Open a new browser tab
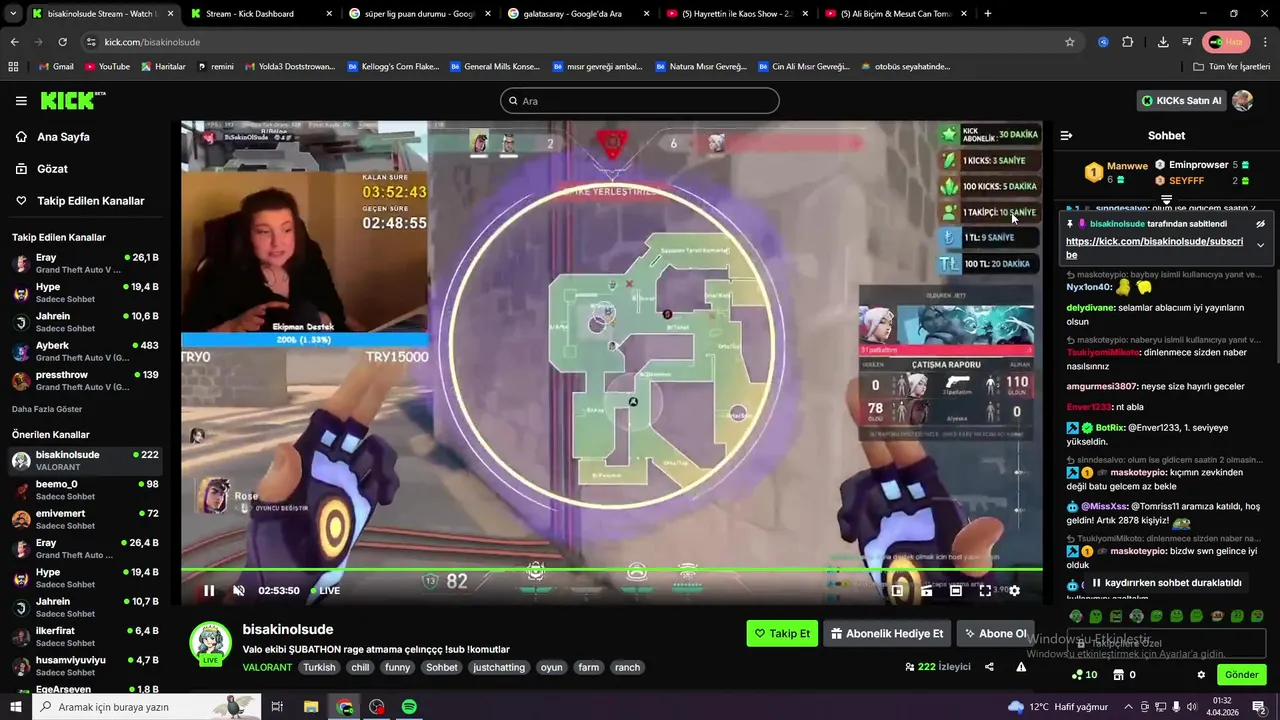This screenshot has height=720, width=1280. point(988,14)
